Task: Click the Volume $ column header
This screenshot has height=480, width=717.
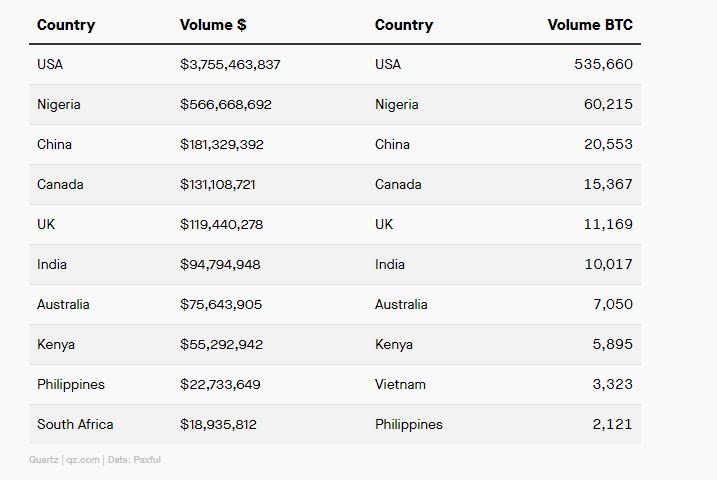Action: point(213,25)
